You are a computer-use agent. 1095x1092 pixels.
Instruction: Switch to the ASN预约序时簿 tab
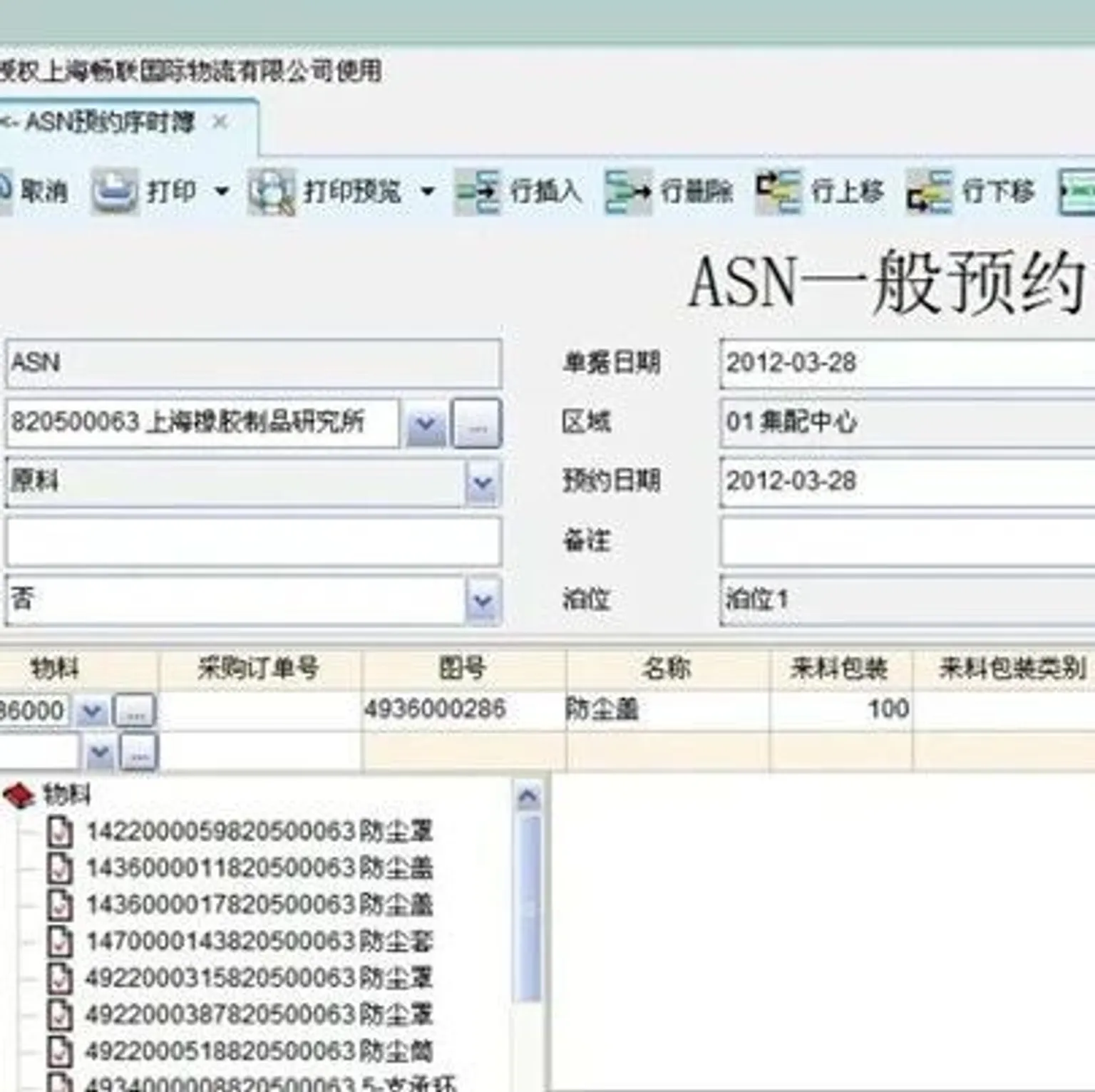click(x=107, y=121)
